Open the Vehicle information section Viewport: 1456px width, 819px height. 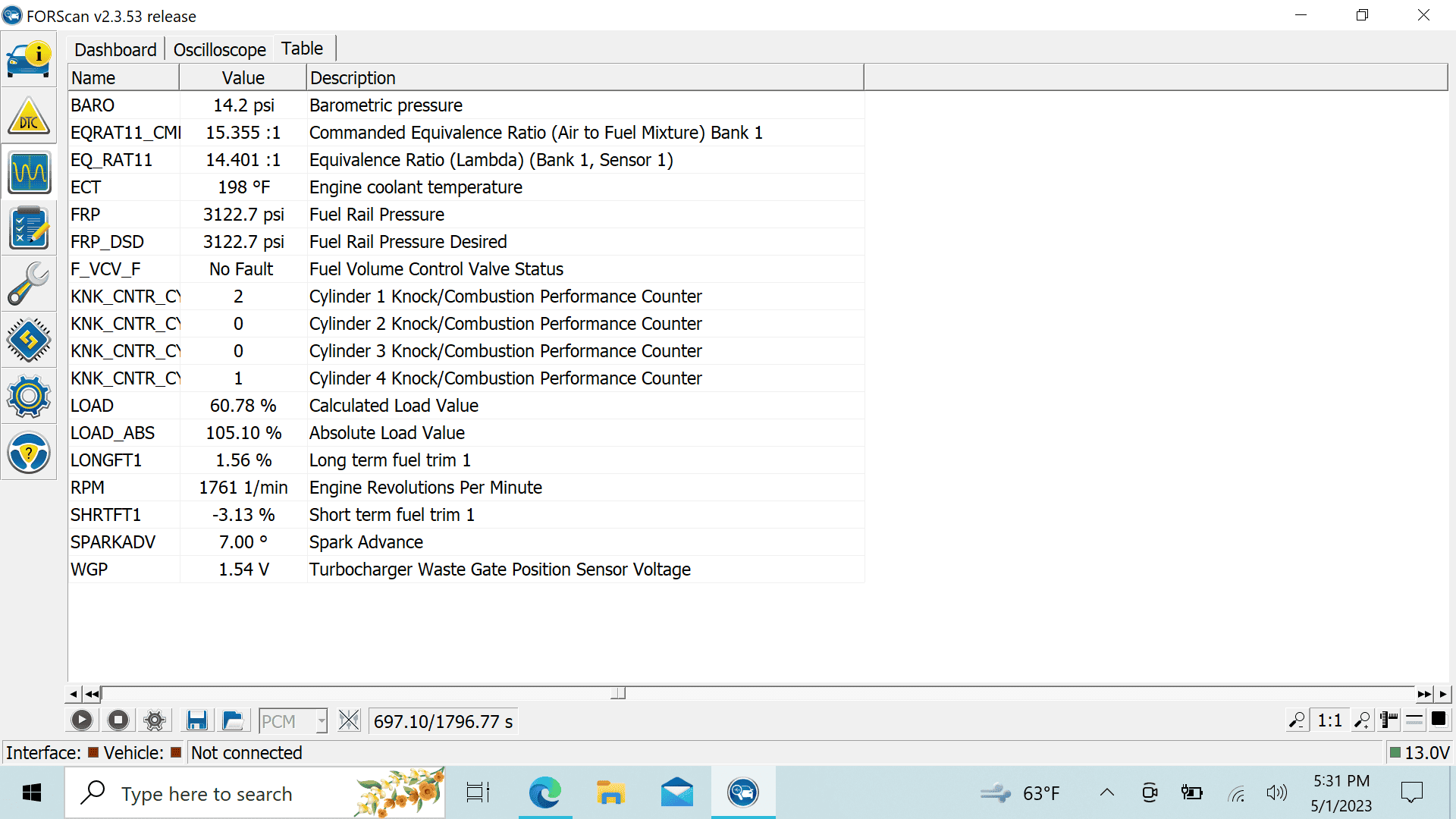pos(29,60)
